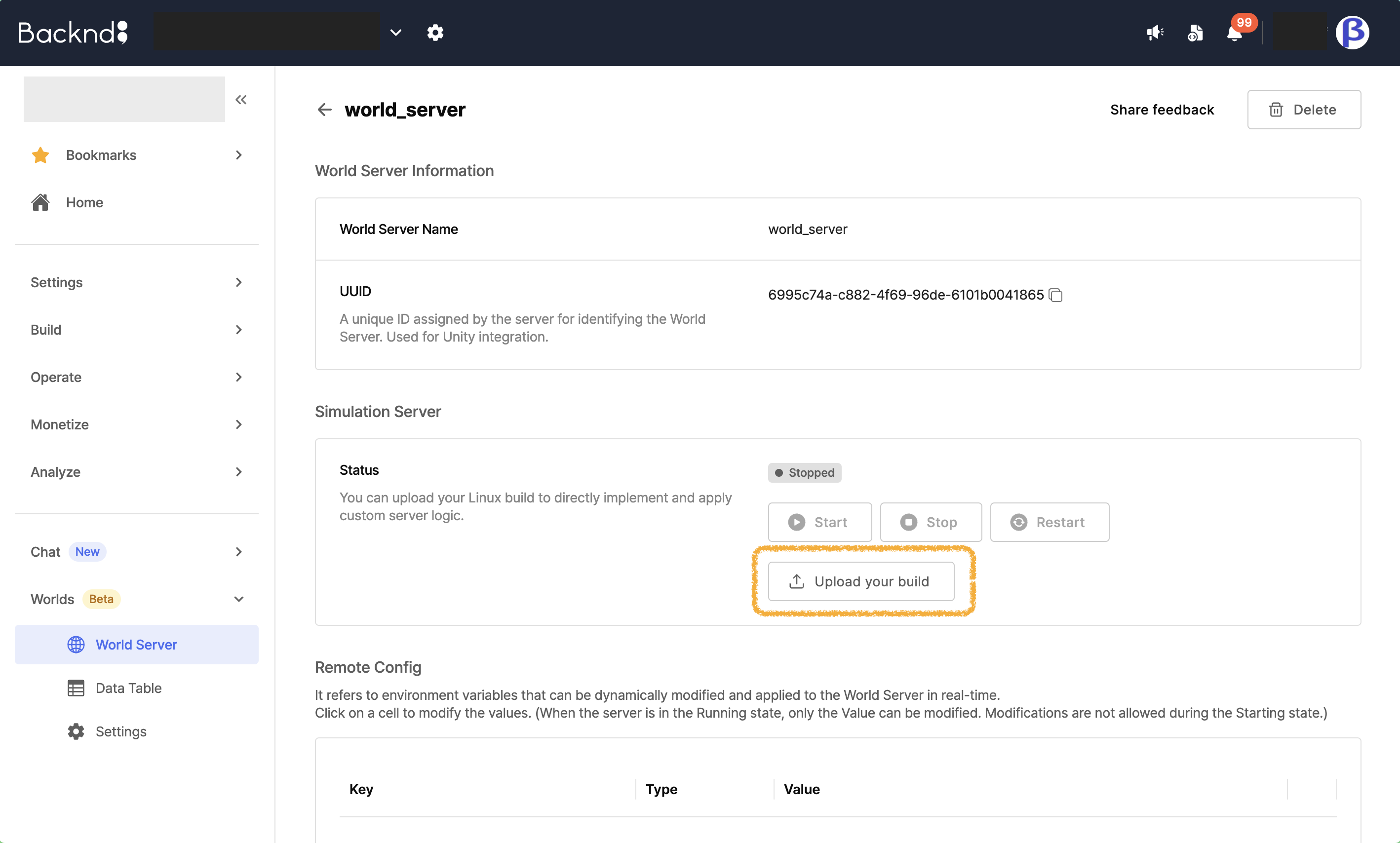Expand the Chat menu chevron
This screenshot has height=843, width=1400.
[x=238, y=552]
